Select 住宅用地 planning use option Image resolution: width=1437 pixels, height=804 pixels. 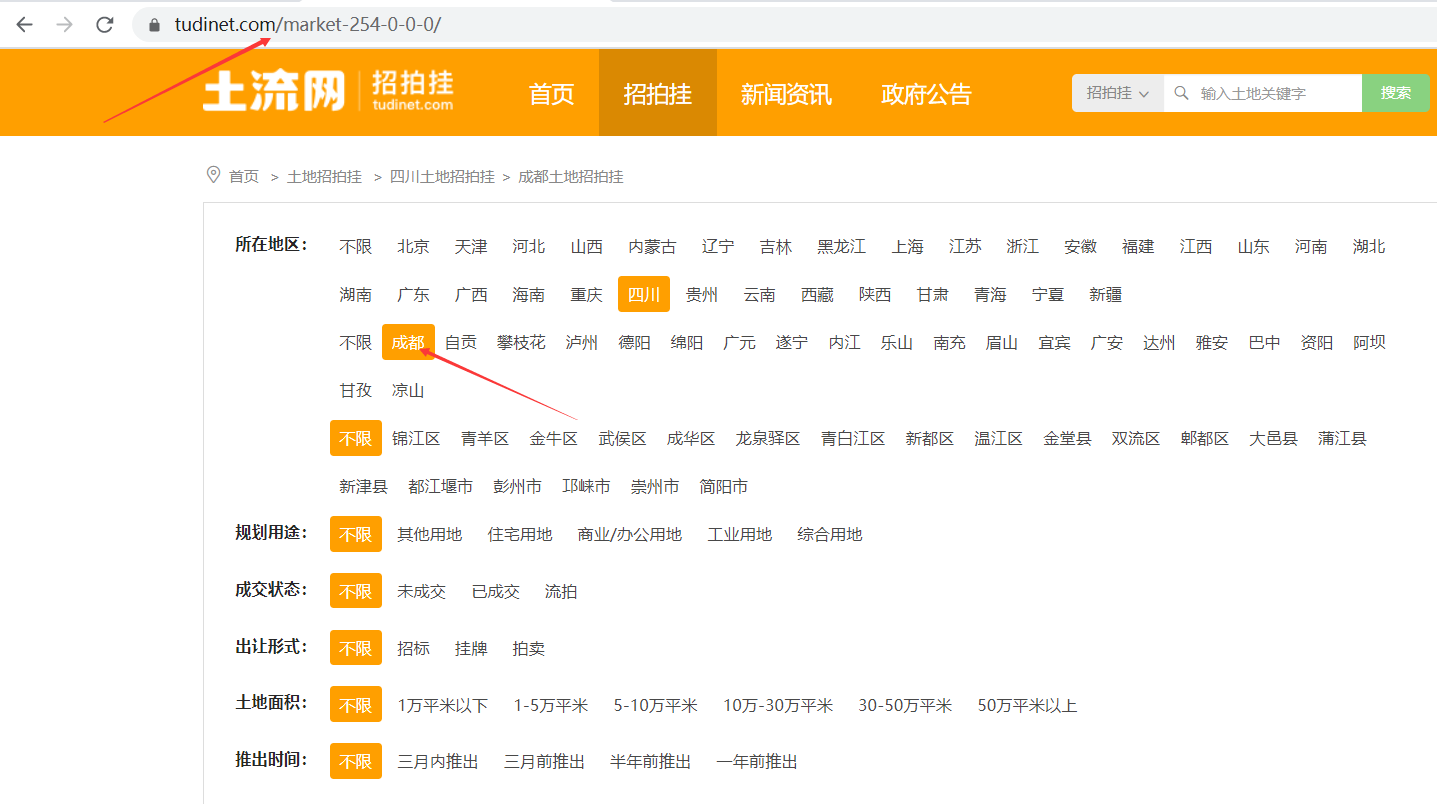pos(520,533)
